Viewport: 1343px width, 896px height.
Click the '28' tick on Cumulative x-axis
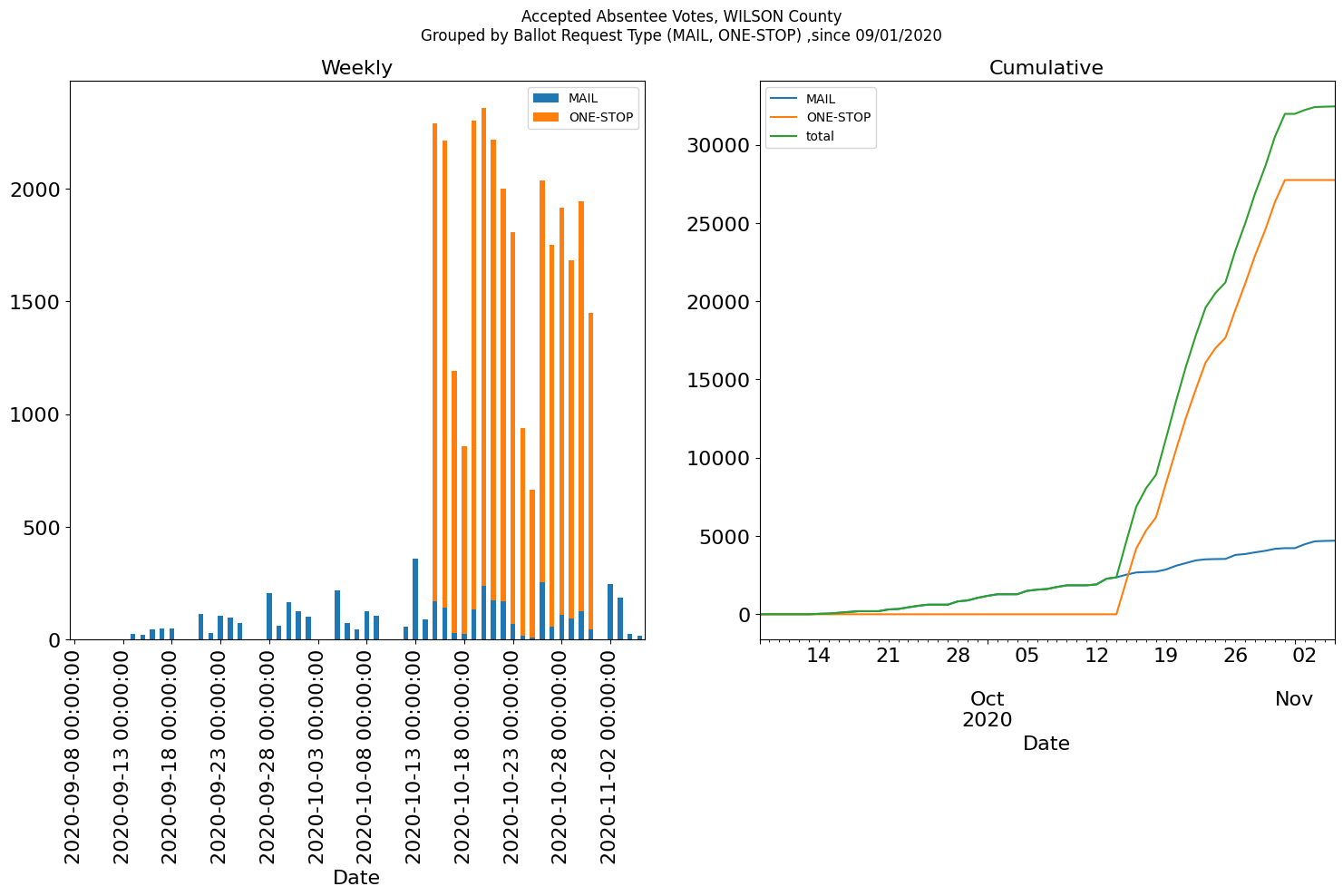click(x=958, y=656)
